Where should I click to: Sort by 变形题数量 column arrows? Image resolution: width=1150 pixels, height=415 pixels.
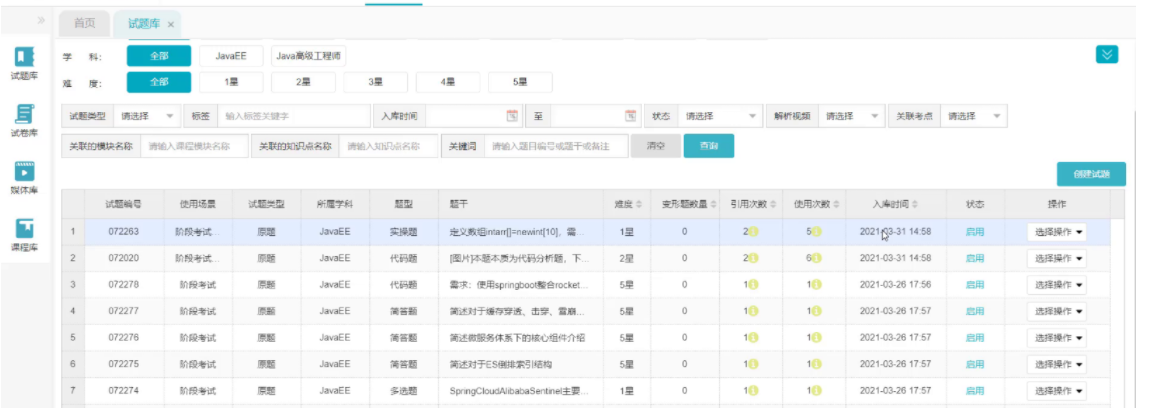point(712,205)
